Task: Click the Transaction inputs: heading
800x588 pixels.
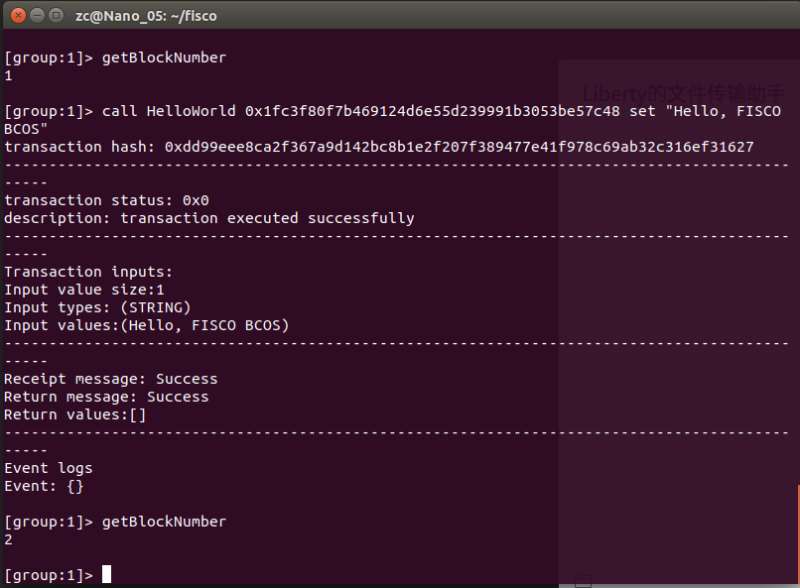Action: [x=88, y=272]
